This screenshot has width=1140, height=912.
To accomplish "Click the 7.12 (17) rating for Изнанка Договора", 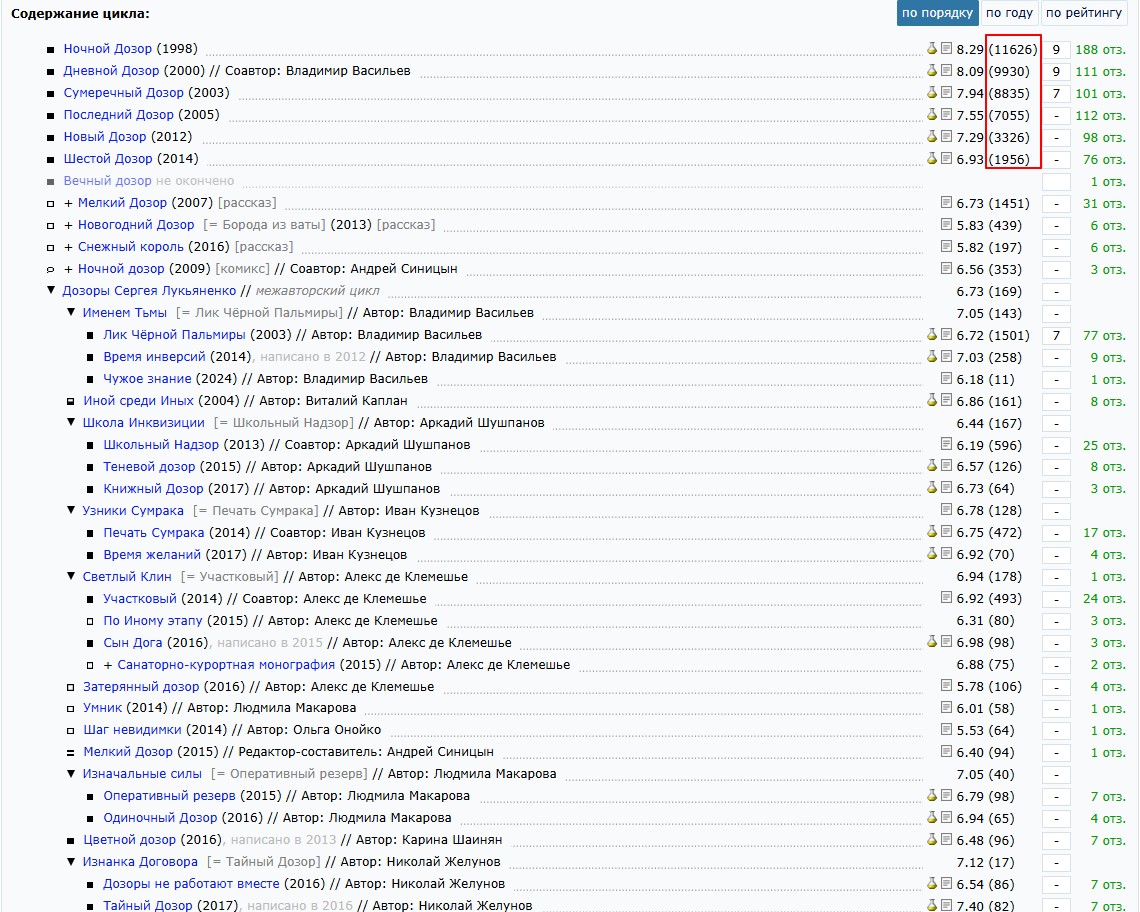I will click(x=985, y=863).
